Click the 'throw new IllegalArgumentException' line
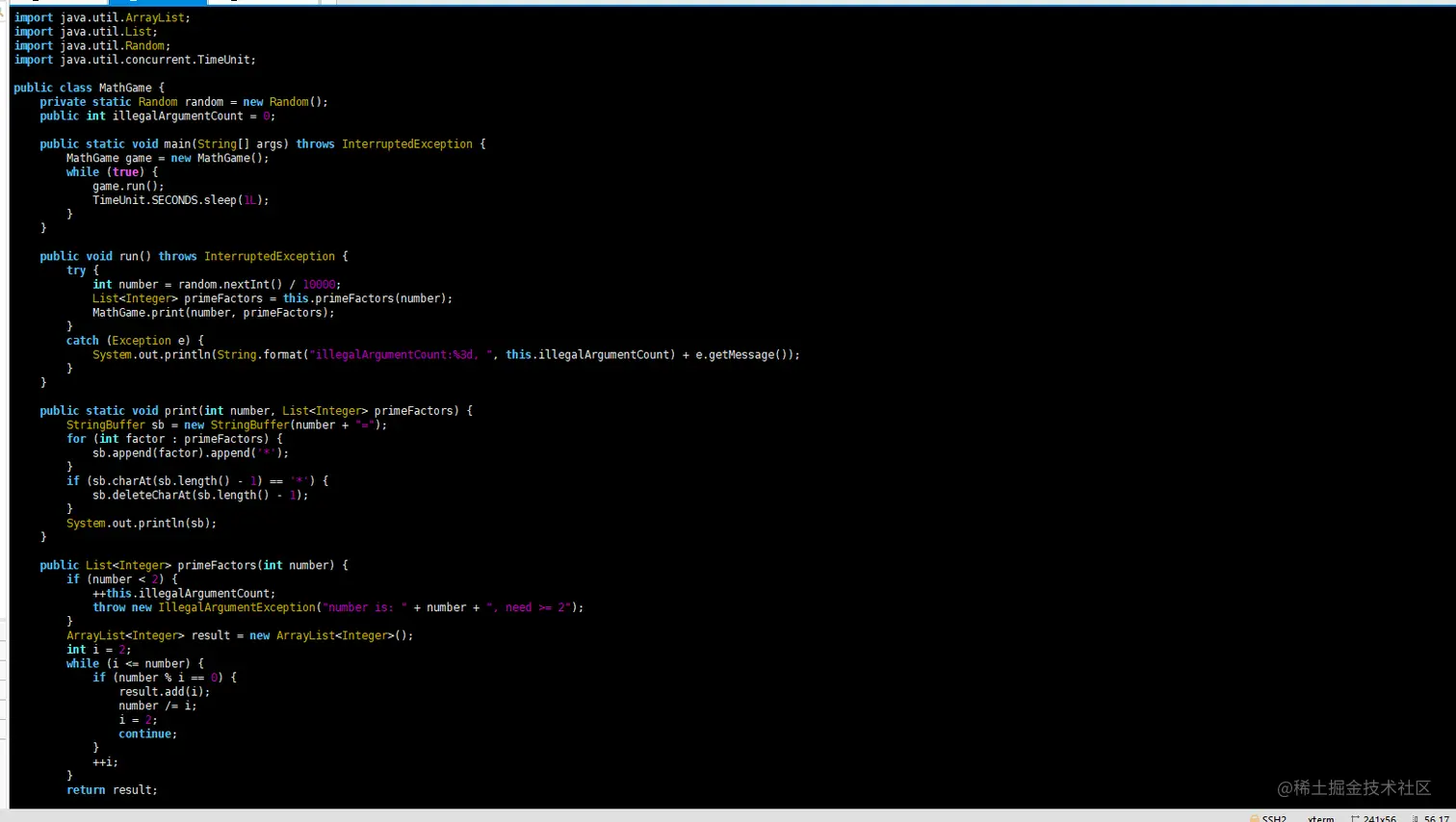 (338, 607)
